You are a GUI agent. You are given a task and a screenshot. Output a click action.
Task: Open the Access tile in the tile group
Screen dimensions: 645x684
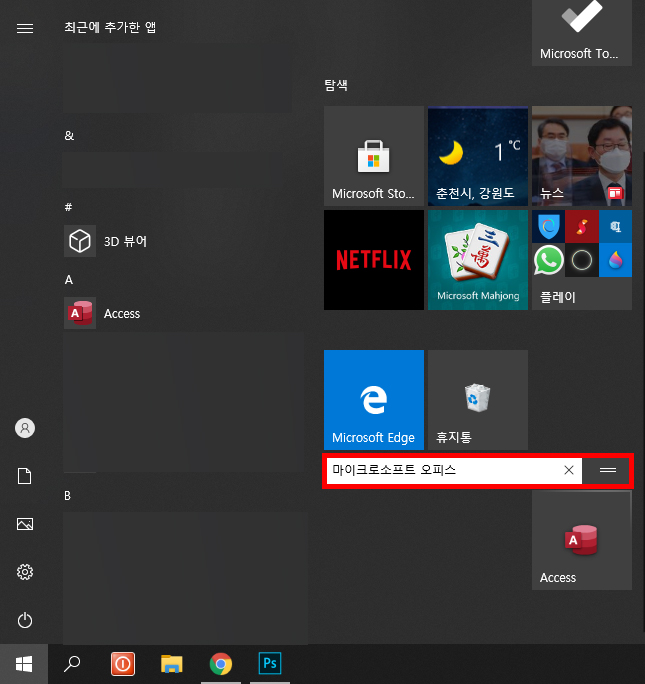point(582,540)
